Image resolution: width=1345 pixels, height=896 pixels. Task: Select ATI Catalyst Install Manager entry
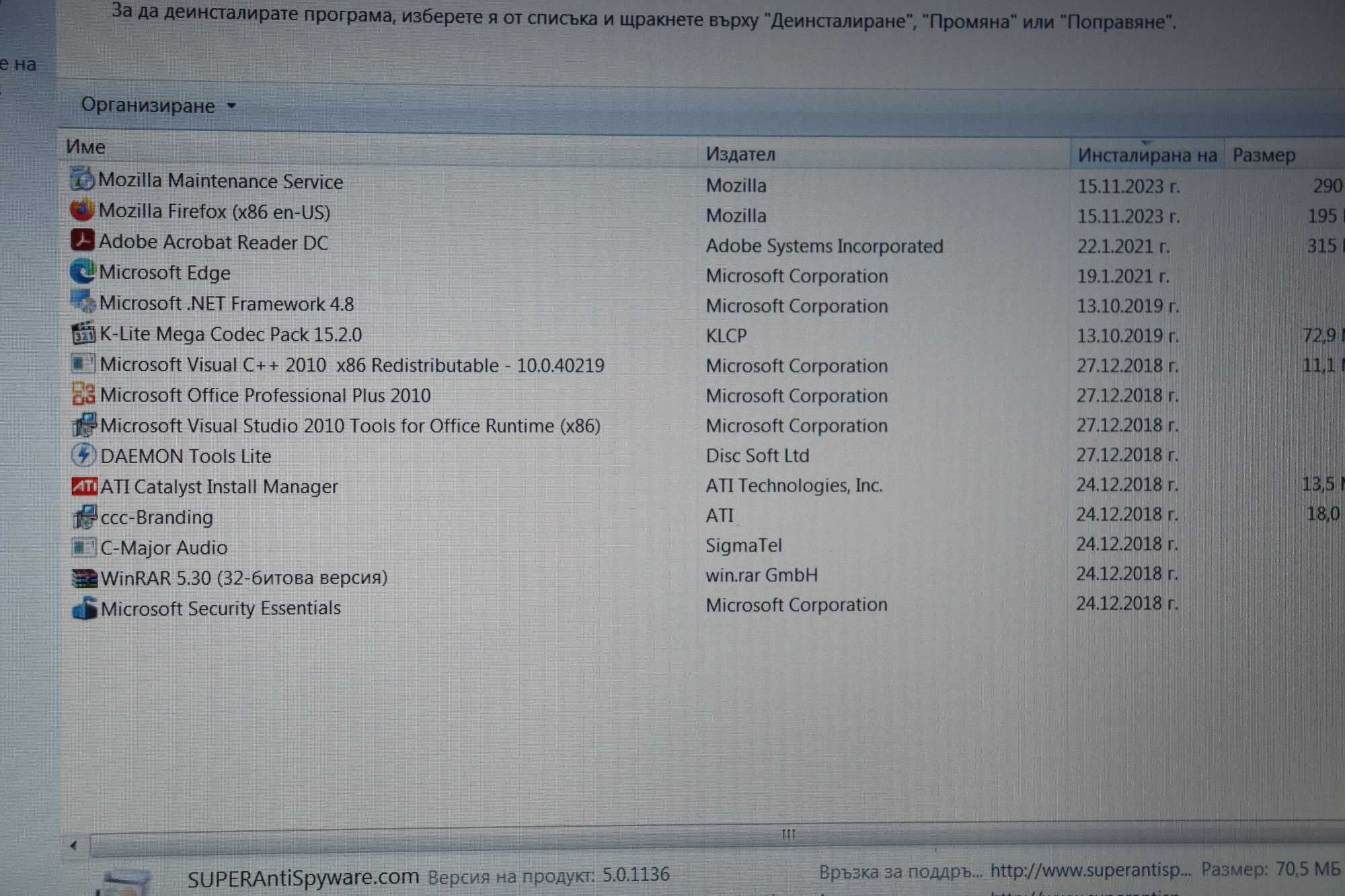point(219,486)
